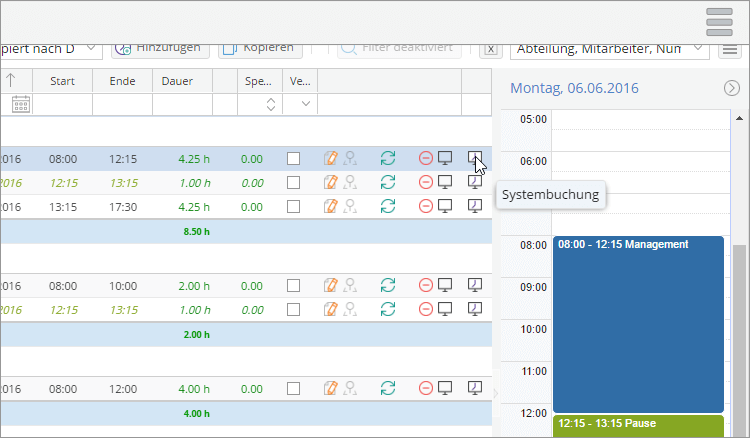Tick checkbox in 13:15–17:30 row
The height and width of the screenshot is (438, 750).
(x=294, y=206)
